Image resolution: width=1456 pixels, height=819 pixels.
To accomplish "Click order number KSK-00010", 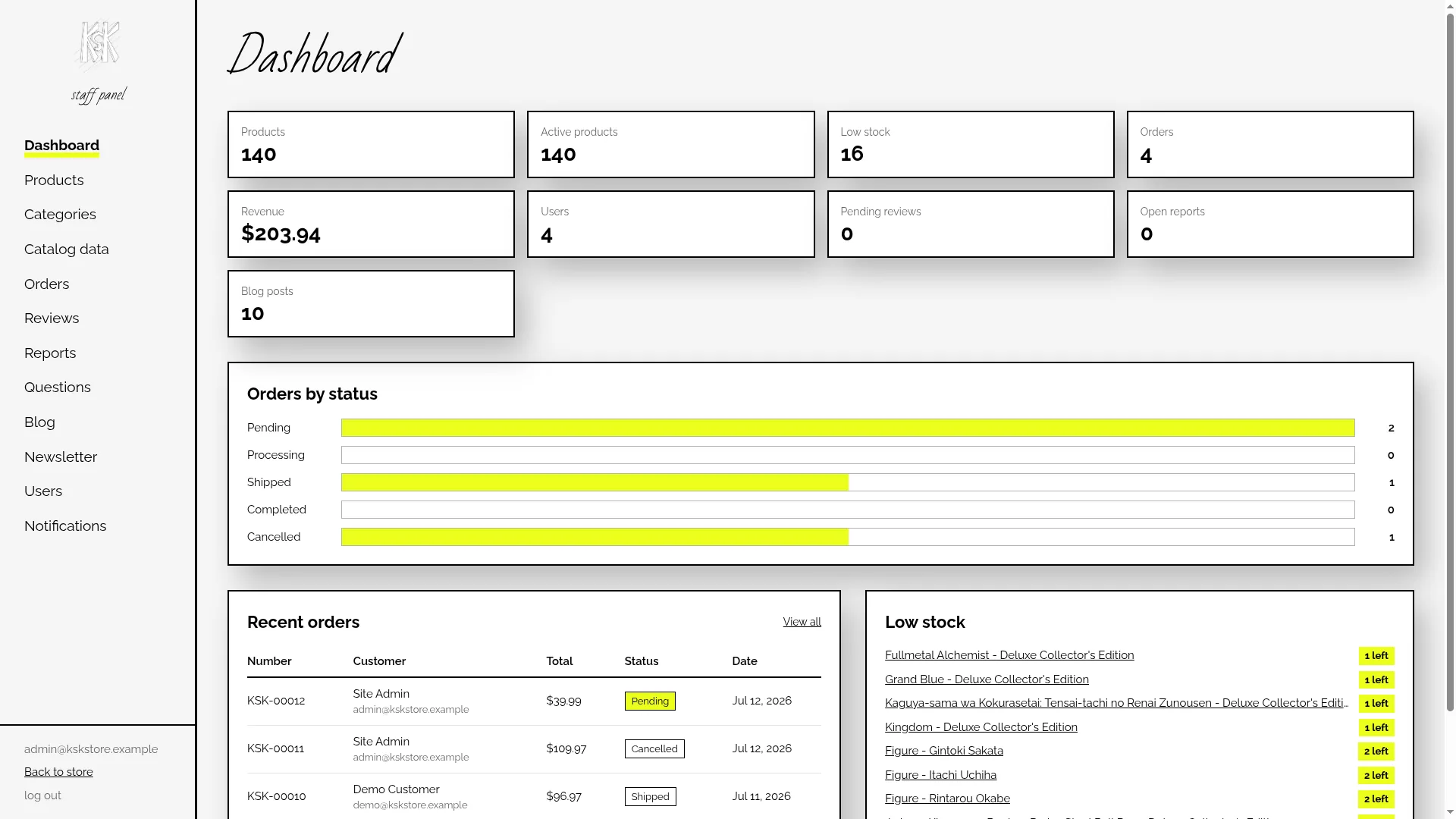I will tap(276, 796).
